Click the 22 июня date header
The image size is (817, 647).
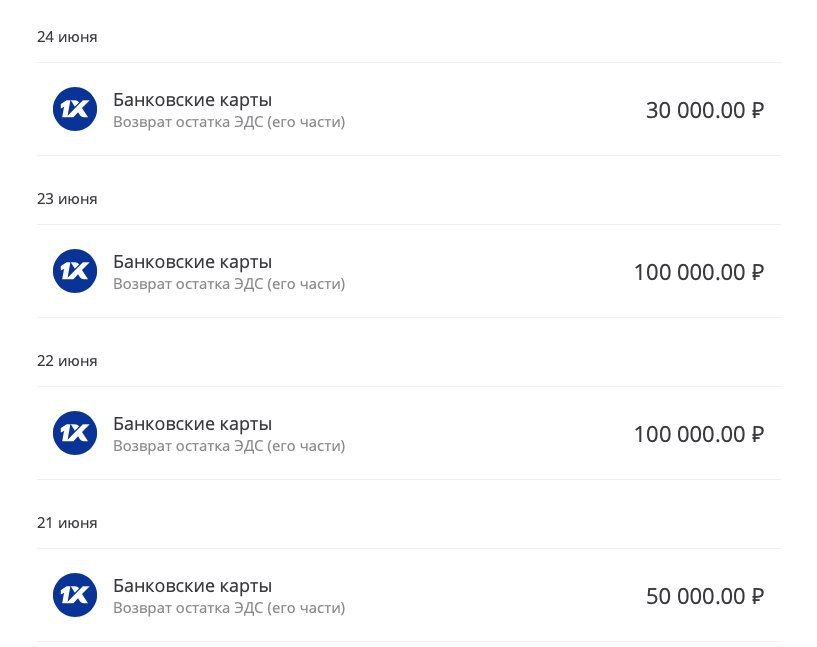pos(67,361)
